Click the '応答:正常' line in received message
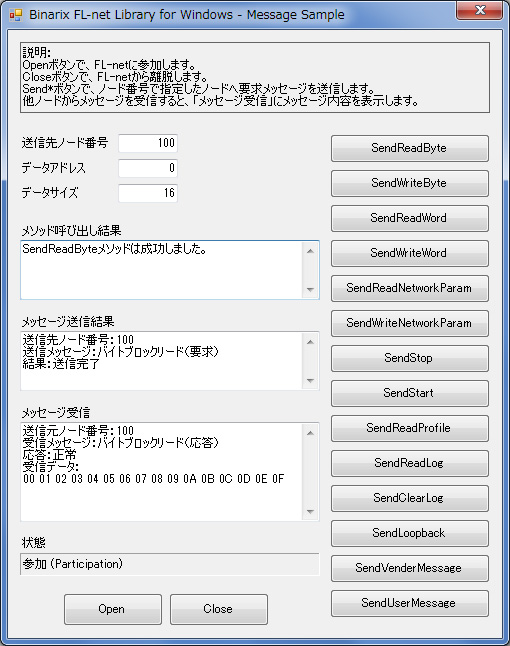The height and width of the screenshot is (646, 510). pyautogui.click(x=49, y=455)
